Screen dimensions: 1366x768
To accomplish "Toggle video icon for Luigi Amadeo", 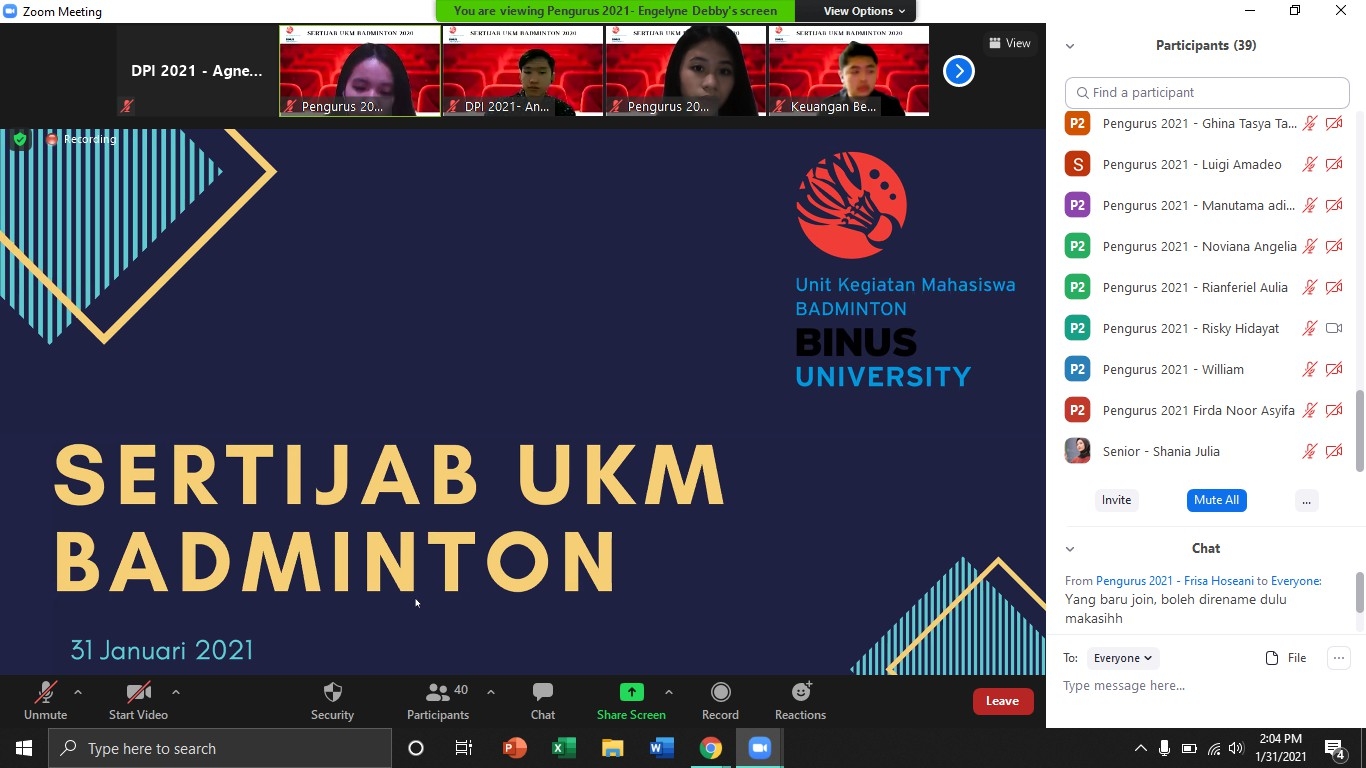I will click(x=1334, y=165).
